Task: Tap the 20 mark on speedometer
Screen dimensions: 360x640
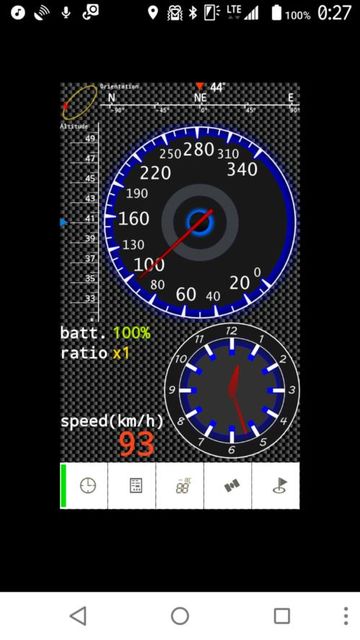Action: pyautogui.click(x=240, y=283)
